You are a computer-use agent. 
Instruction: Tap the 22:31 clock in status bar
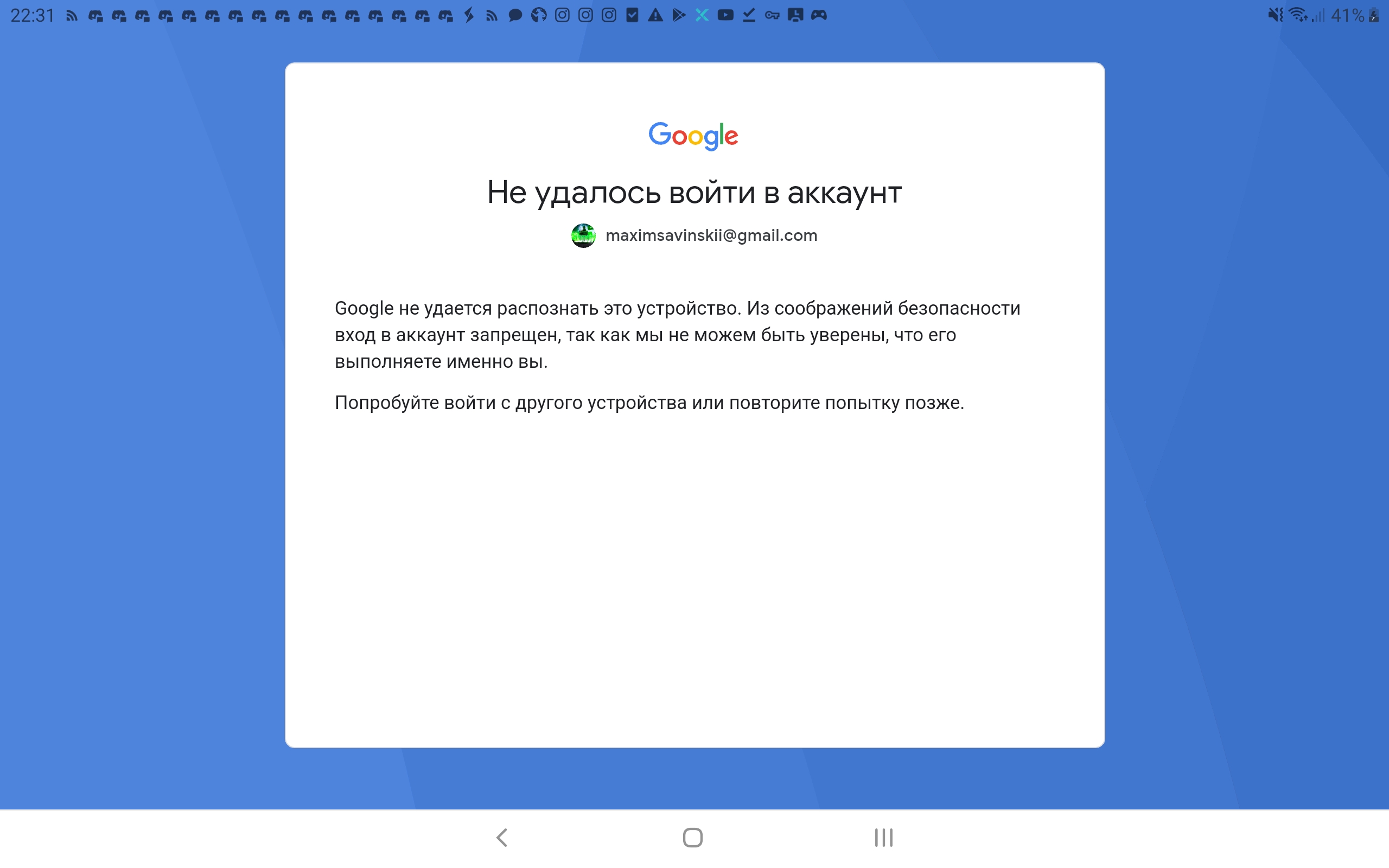coord(33,15)
